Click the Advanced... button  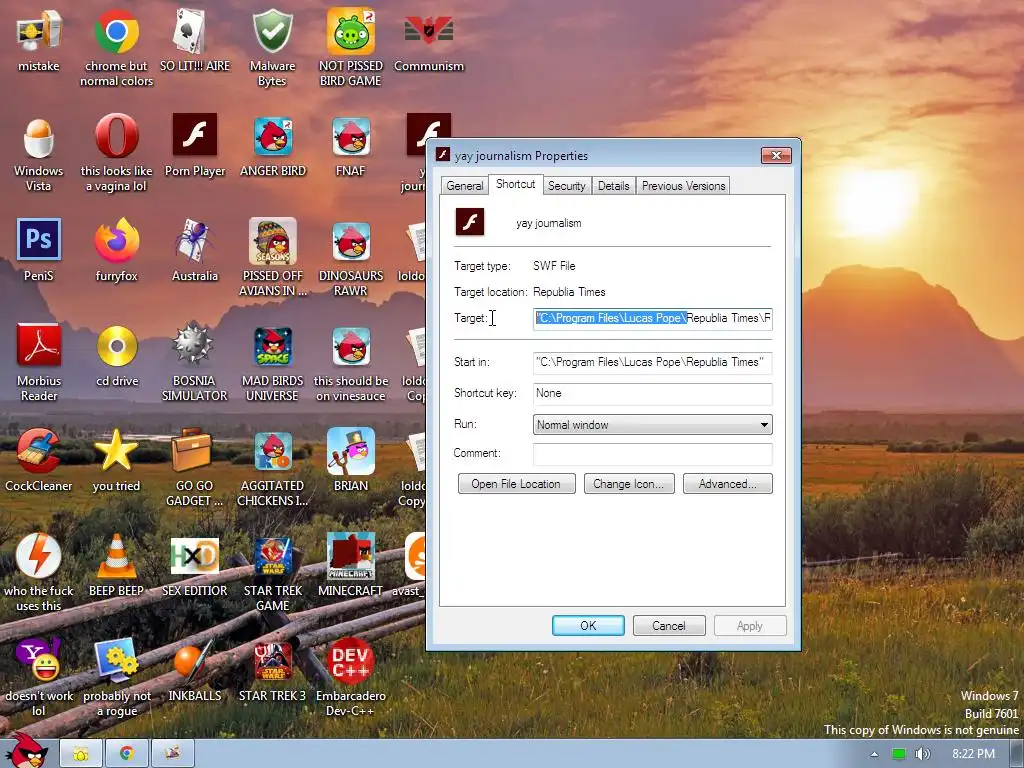click(x=728, y=484)
